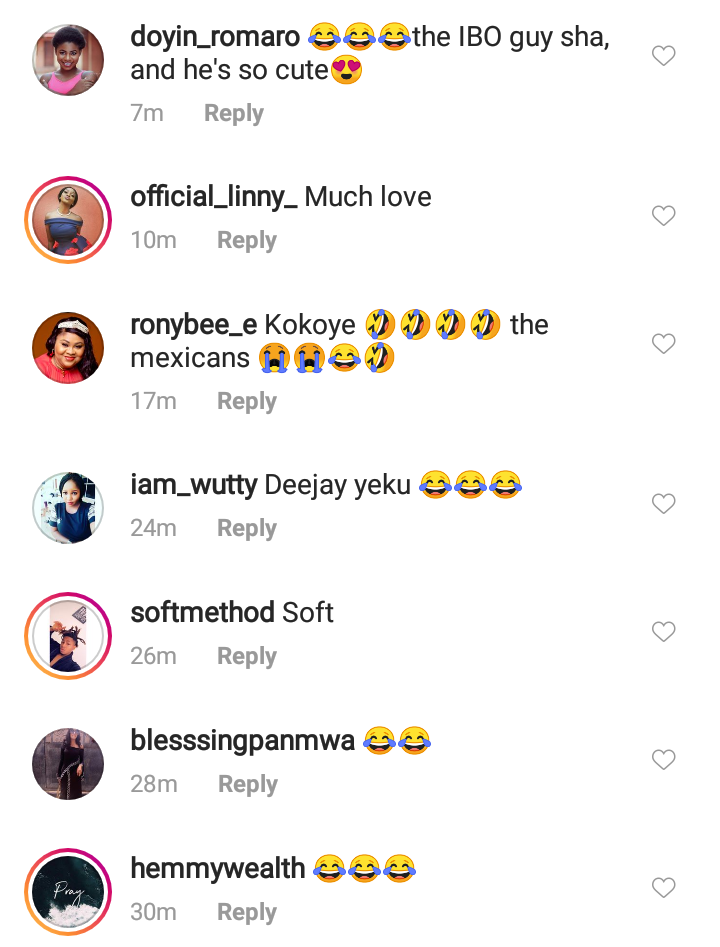Reply to softmethod's comment

(246, 657)
